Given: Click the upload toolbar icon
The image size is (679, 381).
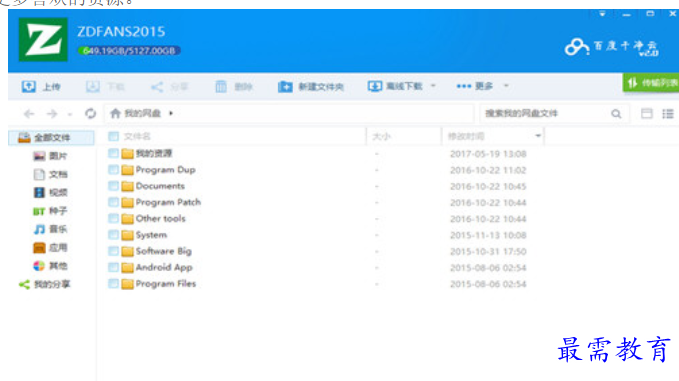Looking at the screenshot, I should (x=29, y=87).
